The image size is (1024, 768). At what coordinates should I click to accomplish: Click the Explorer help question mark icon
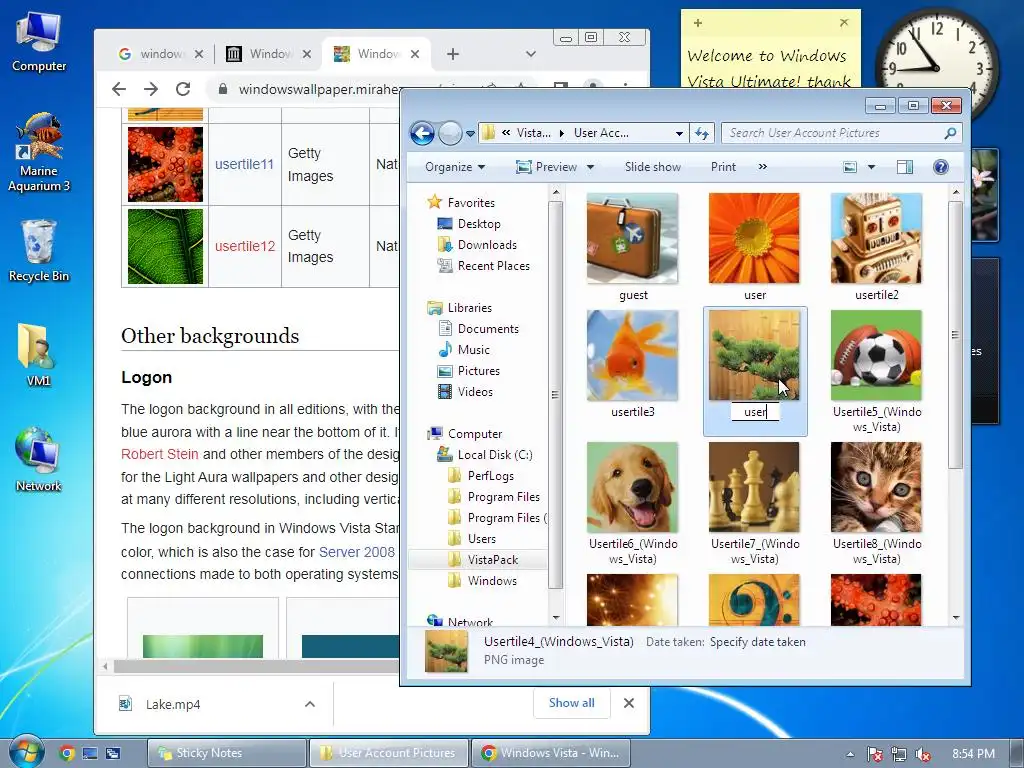(x=940, y=167)
